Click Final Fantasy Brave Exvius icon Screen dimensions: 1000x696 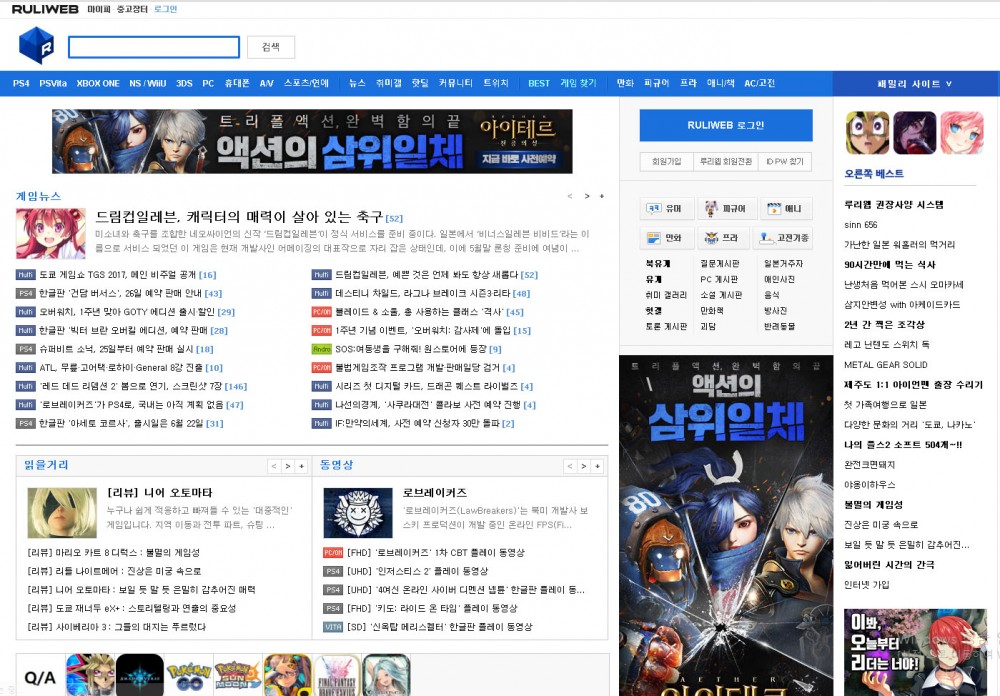(x=337, y=676)
